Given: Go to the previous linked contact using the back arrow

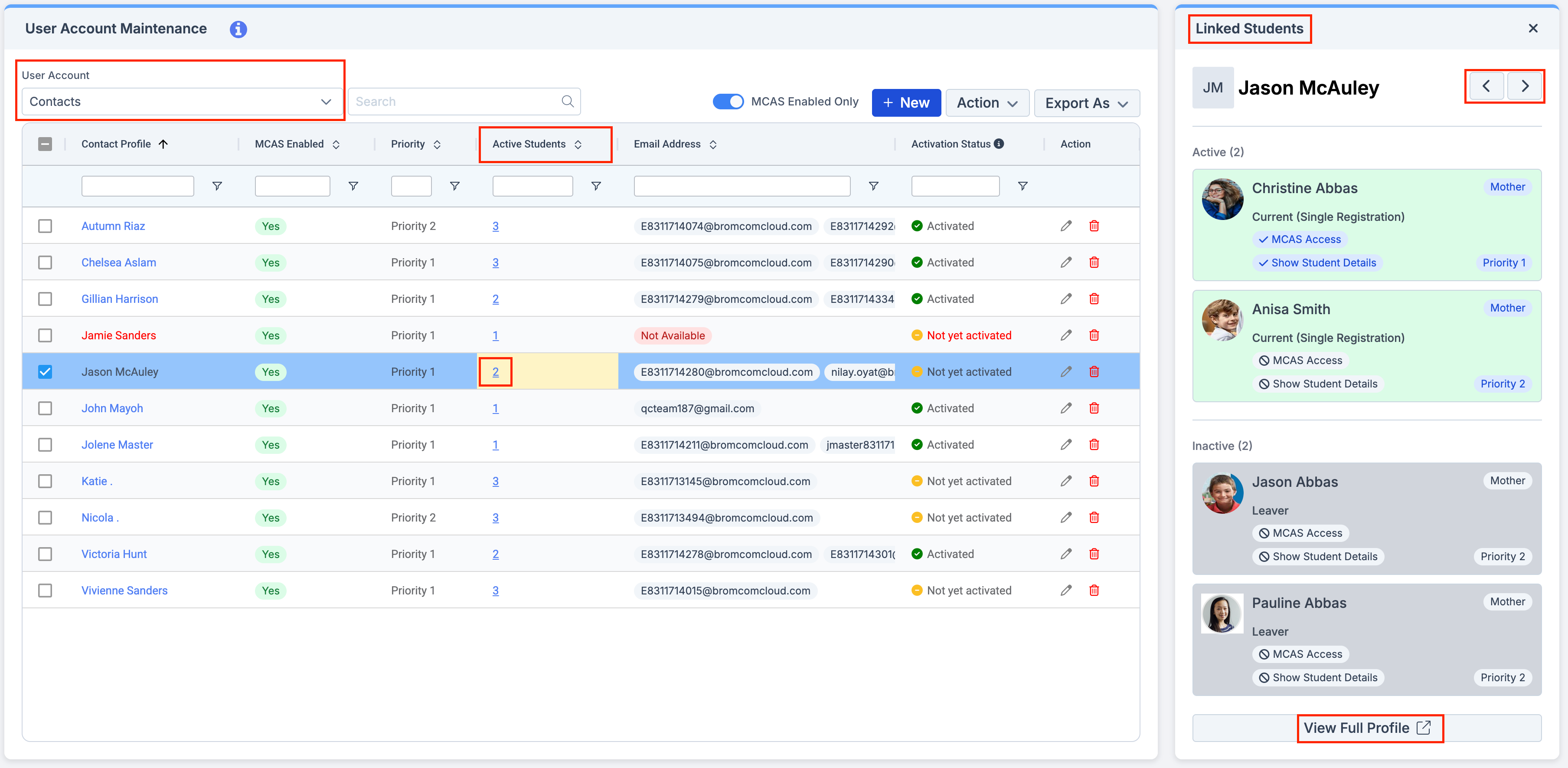Looking at the screenshot, I should click(1486, 86).
